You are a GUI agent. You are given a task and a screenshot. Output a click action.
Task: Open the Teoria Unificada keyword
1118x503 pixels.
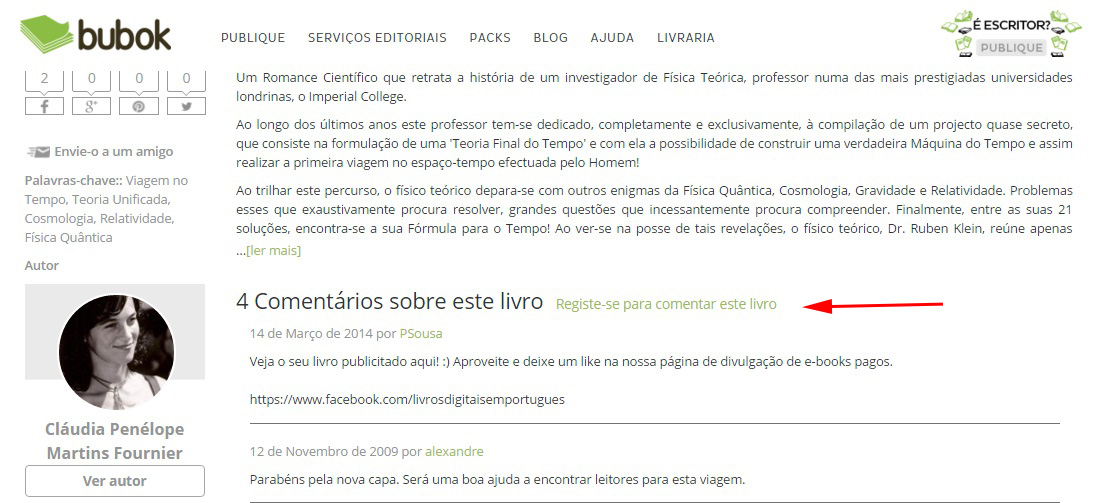point(120,199)
